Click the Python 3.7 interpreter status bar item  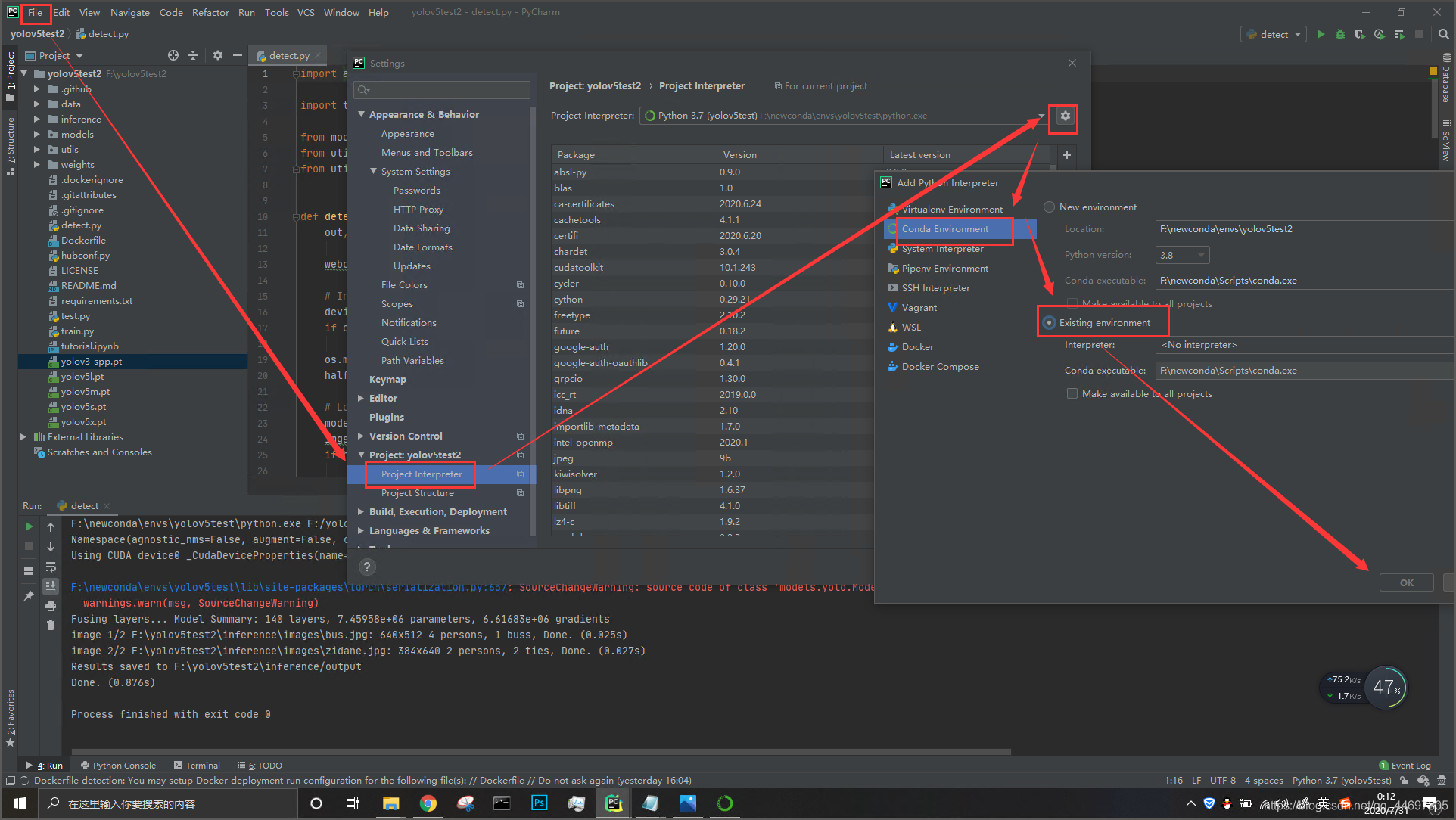point(1341,781)
